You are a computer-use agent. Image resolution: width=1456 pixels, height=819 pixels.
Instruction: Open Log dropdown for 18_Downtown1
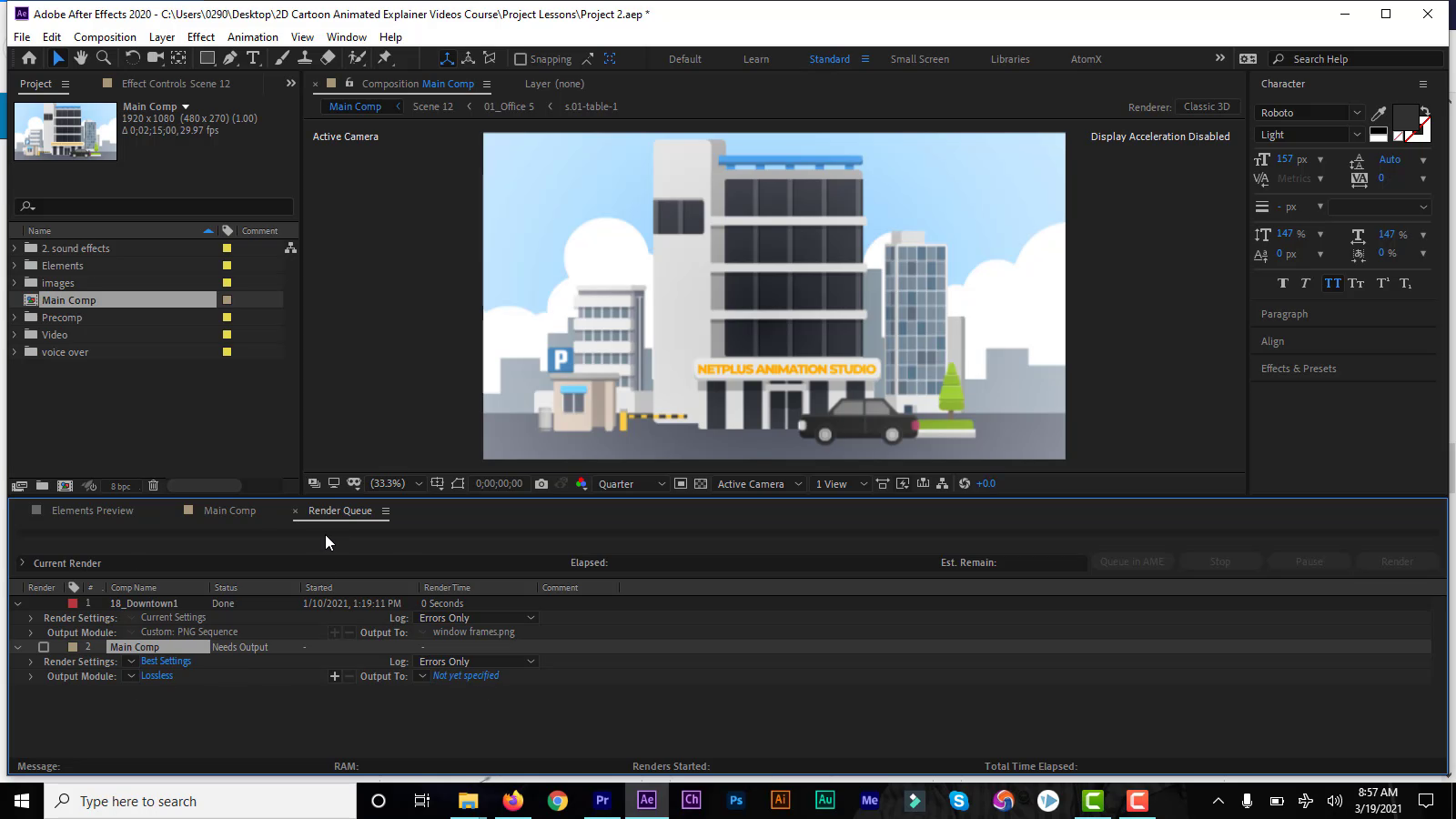click(477, 618)
